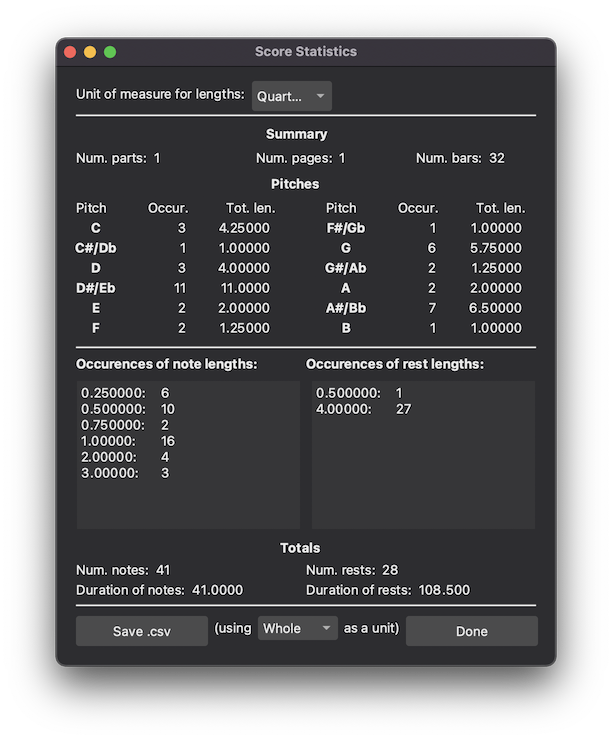Select the 1.00000 note length row
612x740 pixels.
pos(125,441)
